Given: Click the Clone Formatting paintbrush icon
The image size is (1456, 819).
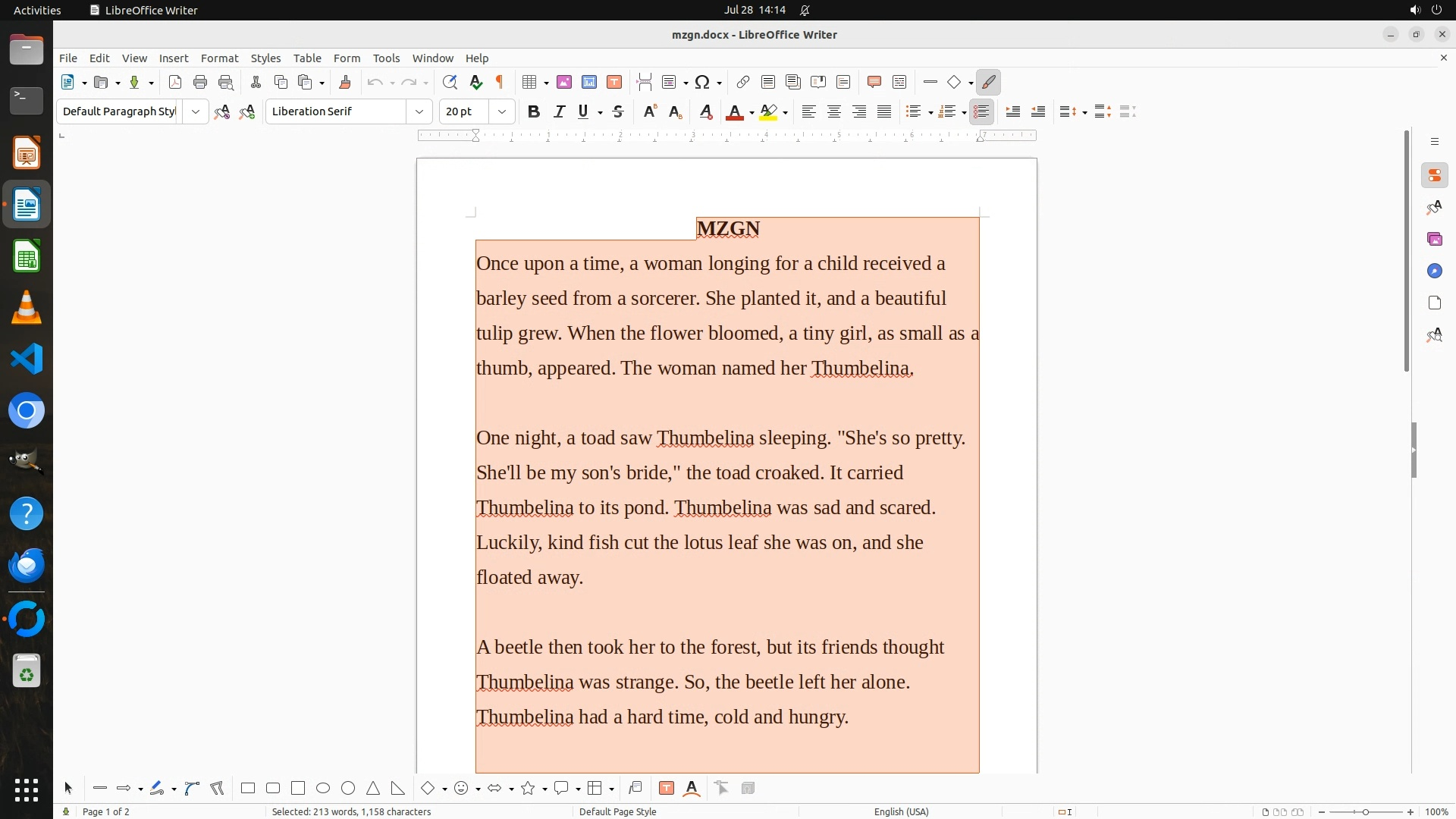Looking at the screenshot, I should pos(345,83).
